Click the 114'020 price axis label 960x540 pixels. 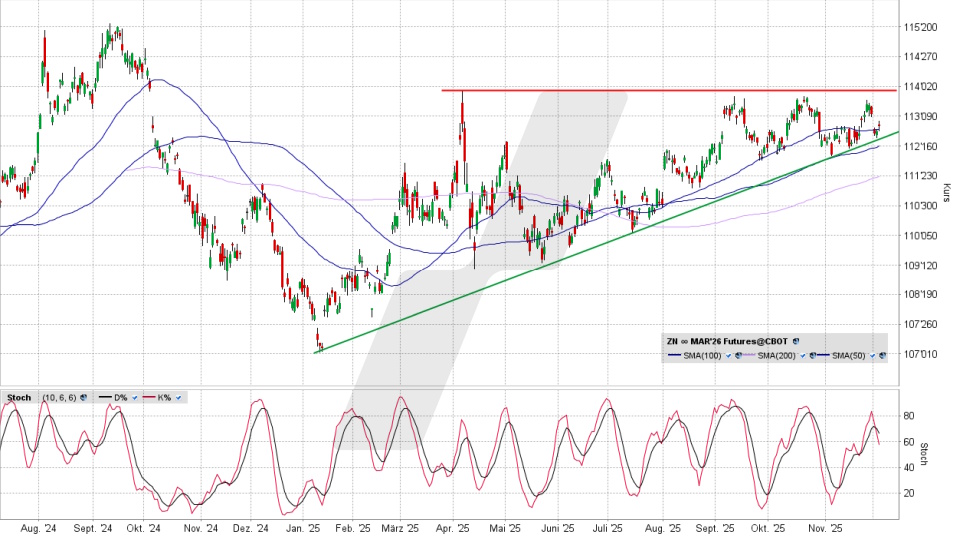920,86
